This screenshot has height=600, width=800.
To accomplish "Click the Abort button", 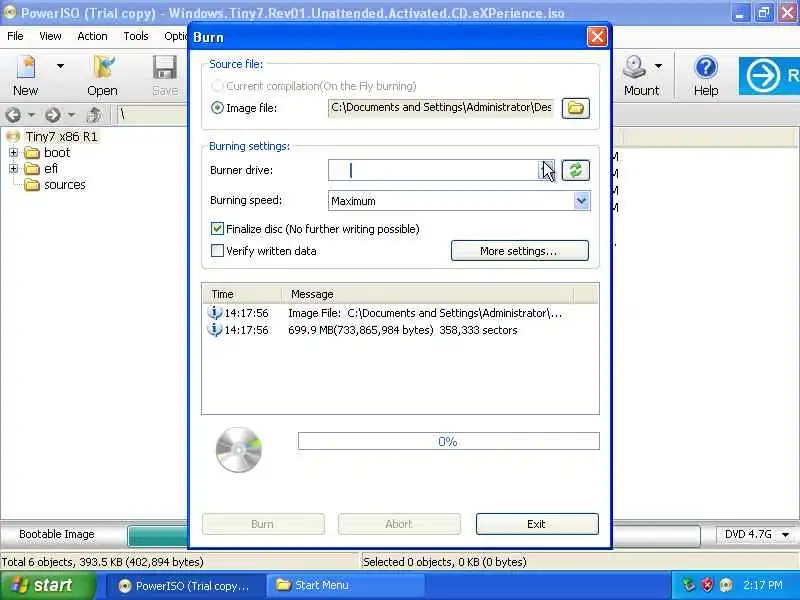I will tap(399, 524).
